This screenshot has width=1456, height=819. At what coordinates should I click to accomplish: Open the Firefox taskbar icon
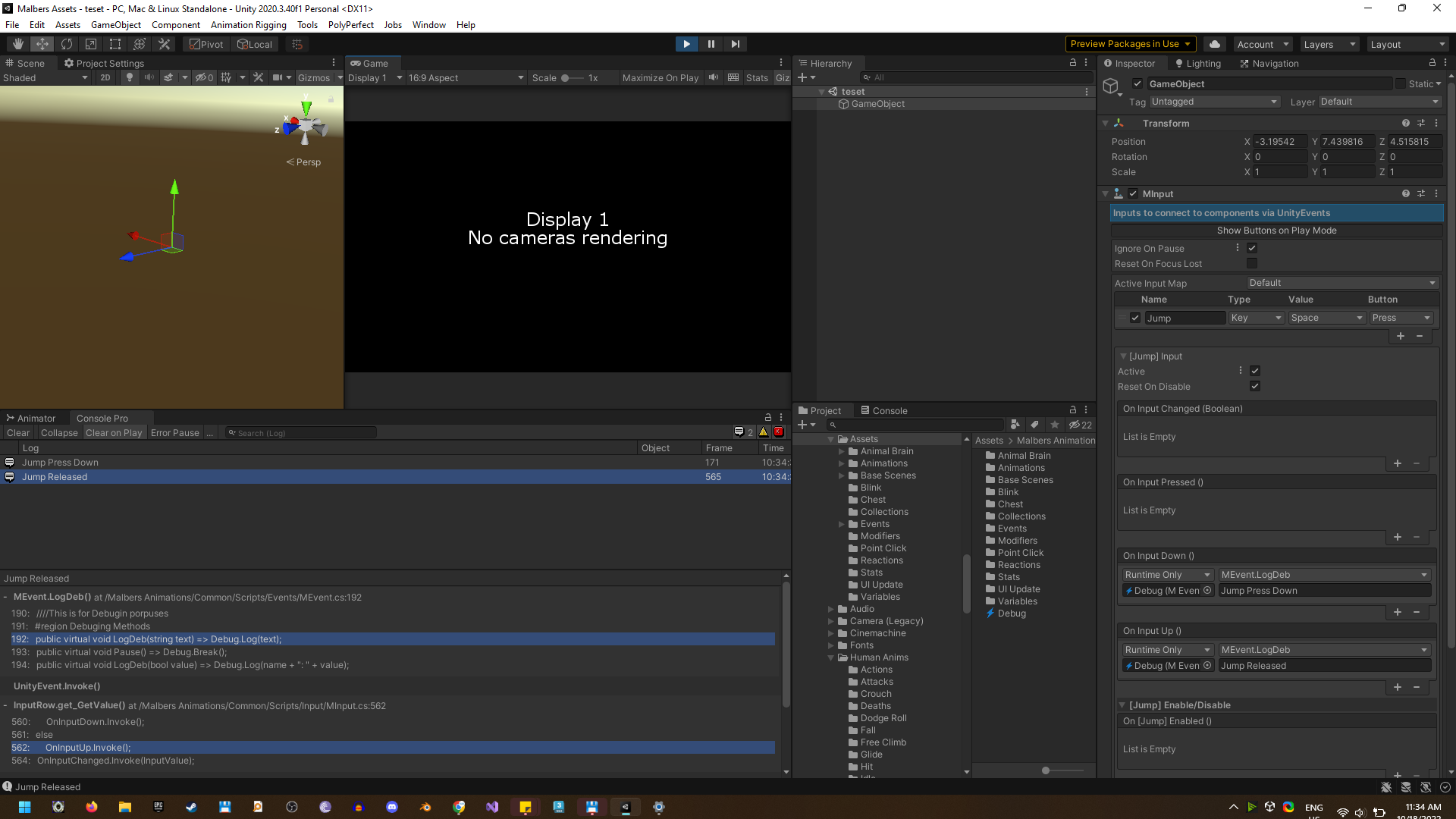(x=92, y=807)
